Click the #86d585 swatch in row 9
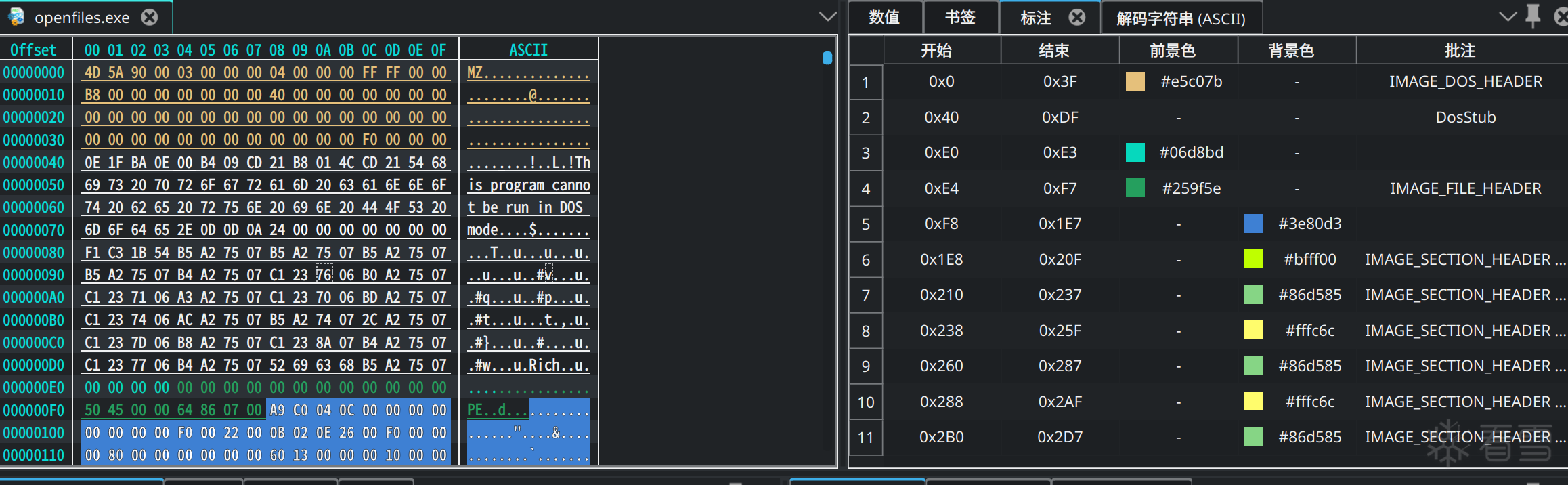1568x485 pixels. [x=1253, y=366]
